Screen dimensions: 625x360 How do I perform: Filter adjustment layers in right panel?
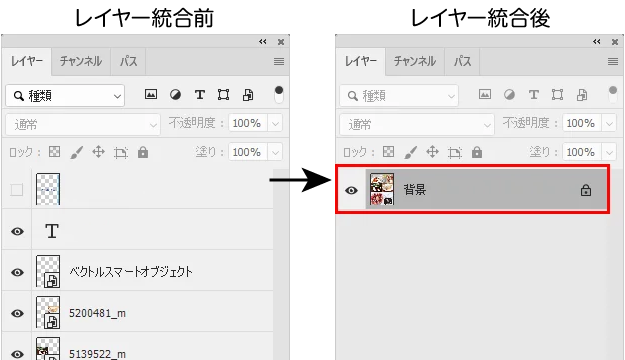click(509, 94)
